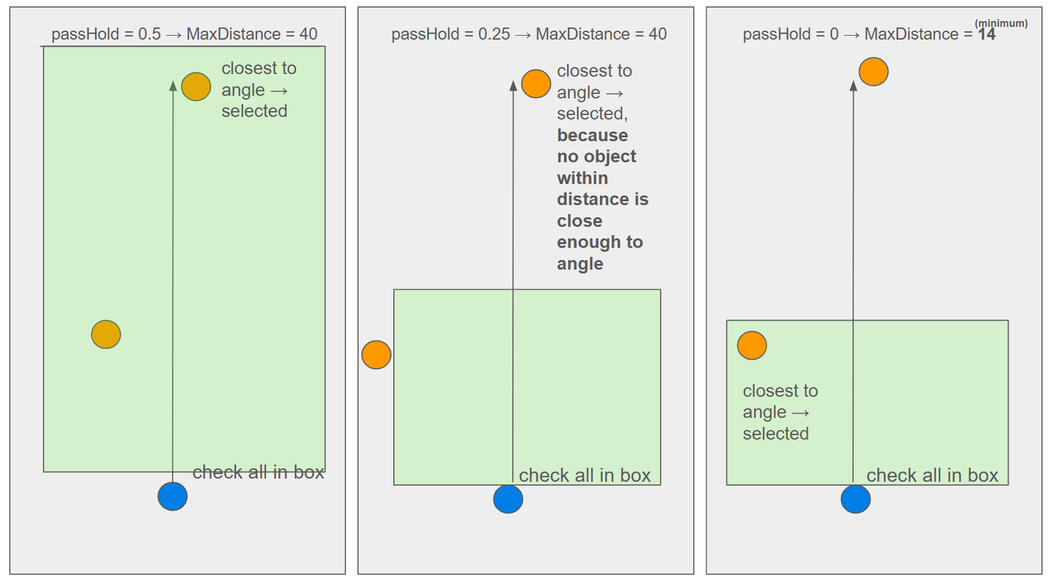Screen dimensions: 1052x584
Task: Click "check all in box" in the 0.25 panel
Action: pyautogui.click(x=585, y=475)
